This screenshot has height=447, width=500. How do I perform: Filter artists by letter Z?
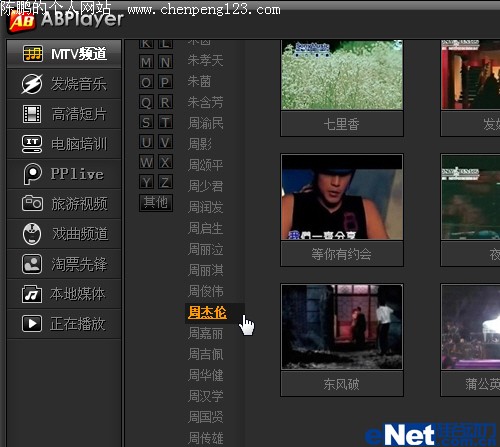[165, 182]
